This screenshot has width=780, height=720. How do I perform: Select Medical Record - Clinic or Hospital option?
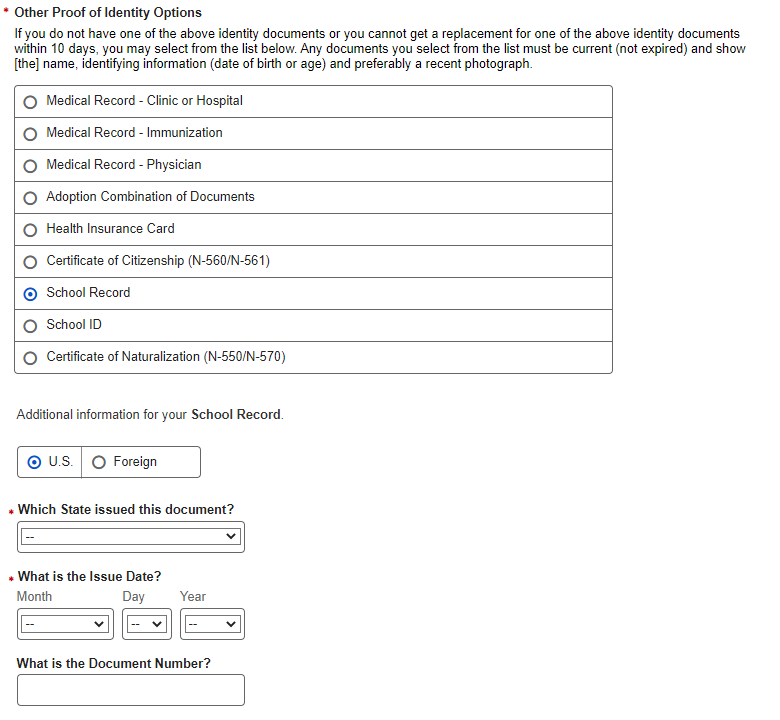(x=31, y=102)
